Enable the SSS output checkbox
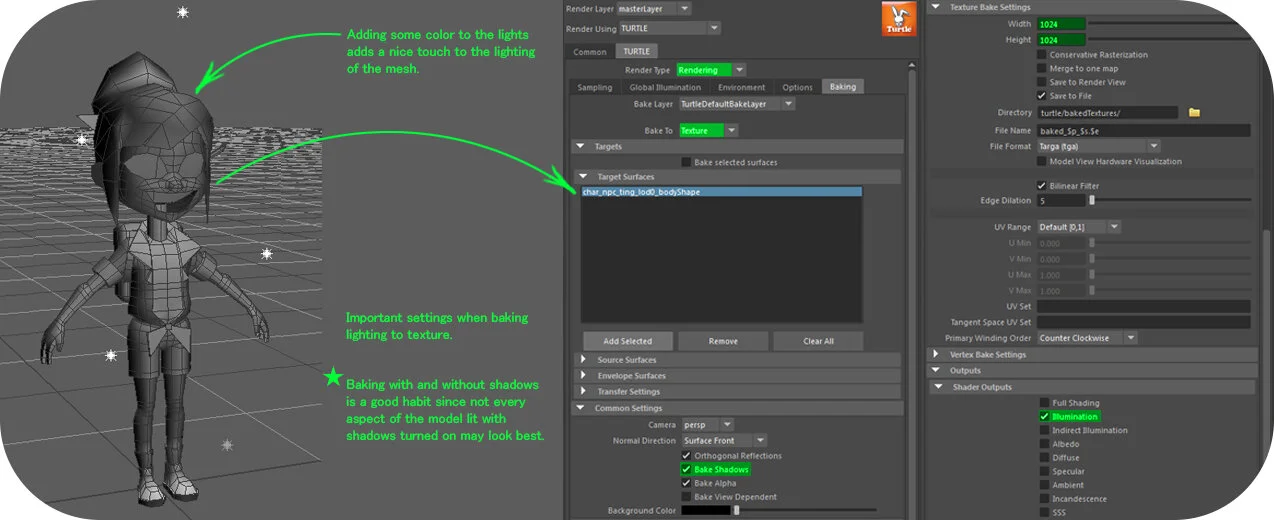Viewport: 1274px width, 520px height. coord(1045,512)
